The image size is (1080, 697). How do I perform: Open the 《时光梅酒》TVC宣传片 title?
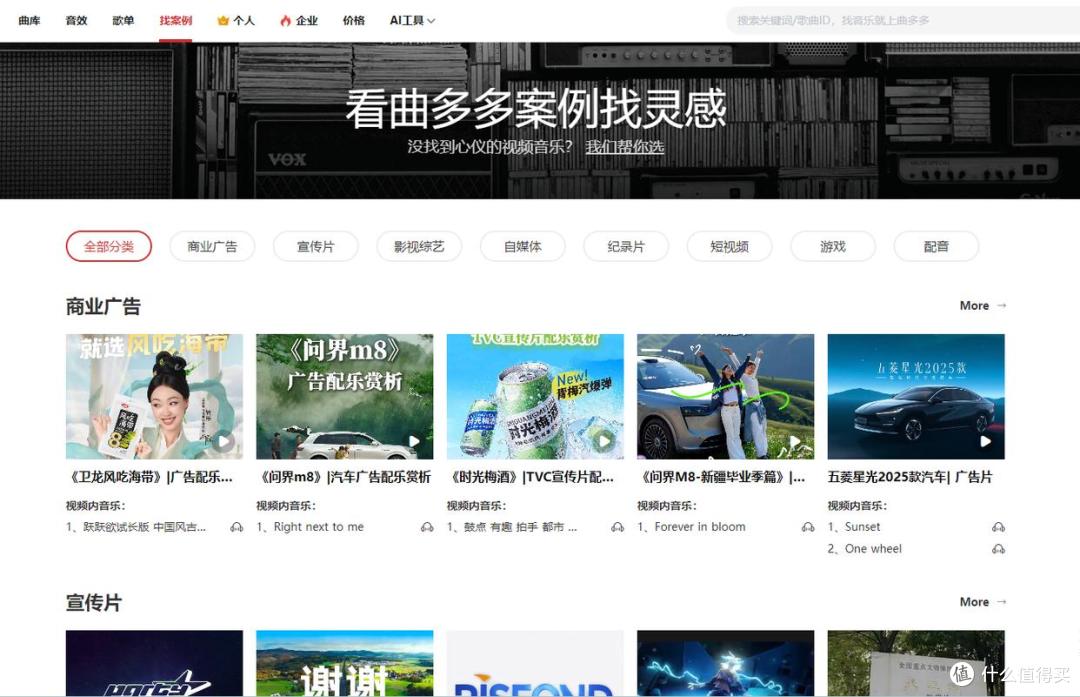531,477
